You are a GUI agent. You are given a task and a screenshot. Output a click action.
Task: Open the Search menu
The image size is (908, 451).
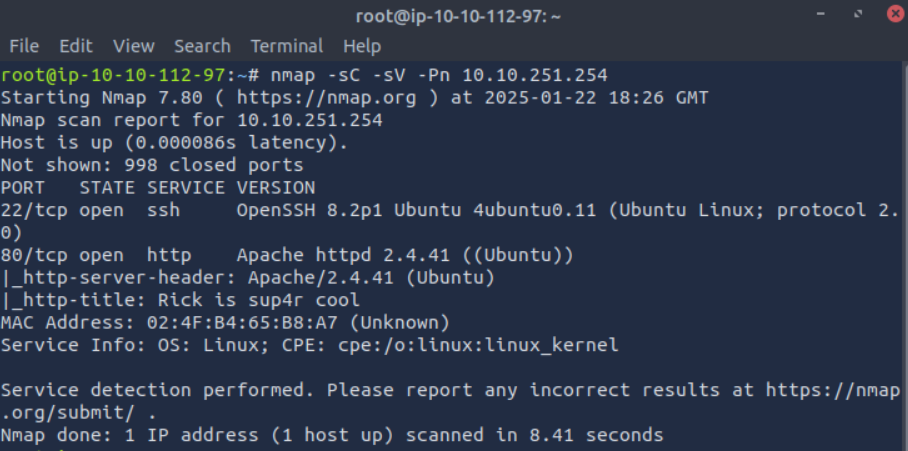pos(202,46)
